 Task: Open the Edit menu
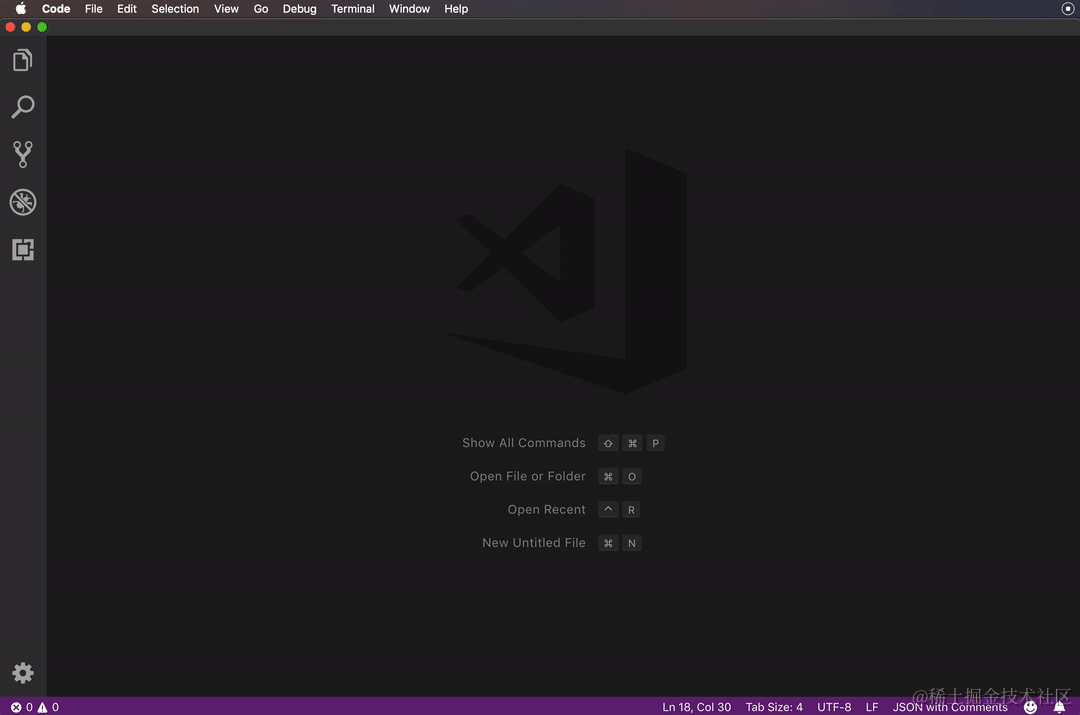click(x=127, y=8)
